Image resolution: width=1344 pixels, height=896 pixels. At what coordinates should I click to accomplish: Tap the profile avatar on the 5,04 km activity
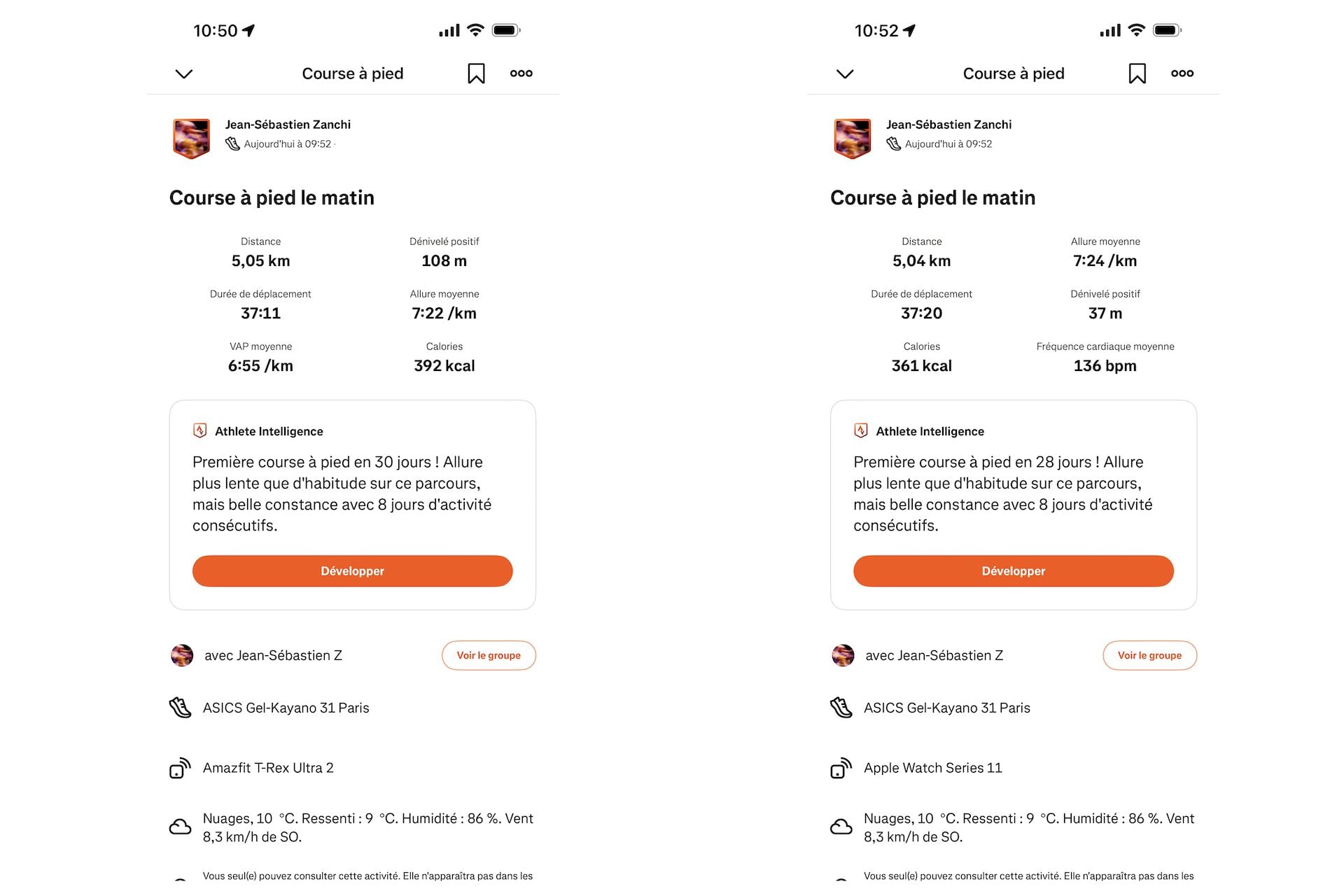tap(852, 138)
